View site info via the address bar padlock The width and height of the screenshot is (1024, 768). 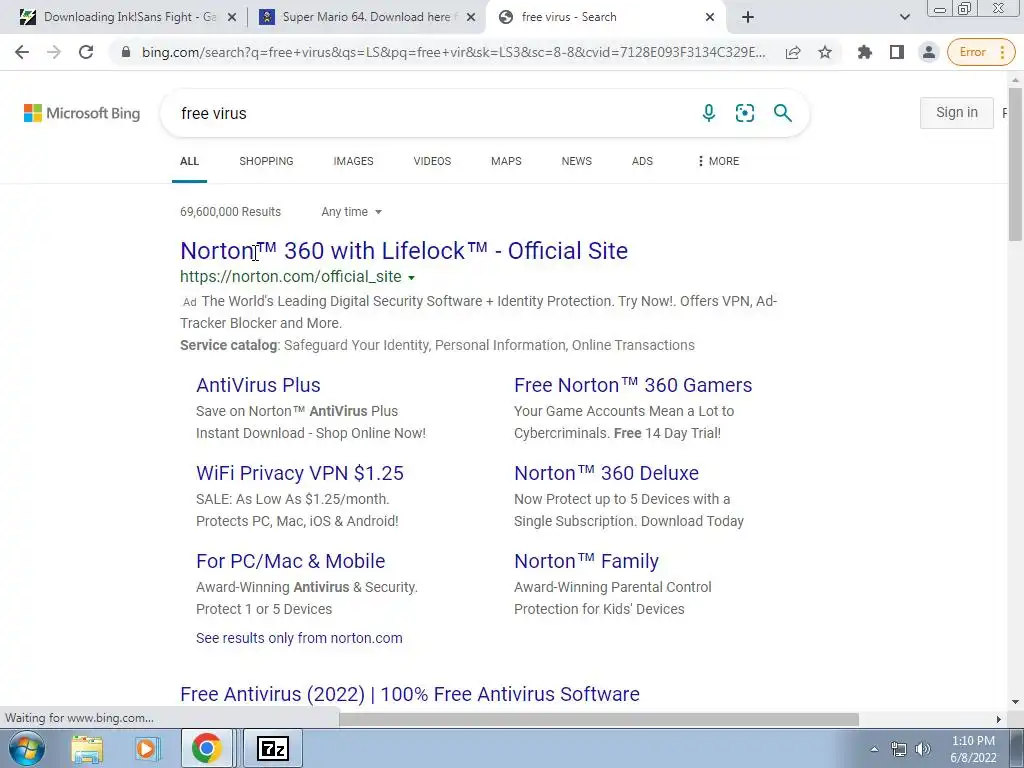[126, 52]
